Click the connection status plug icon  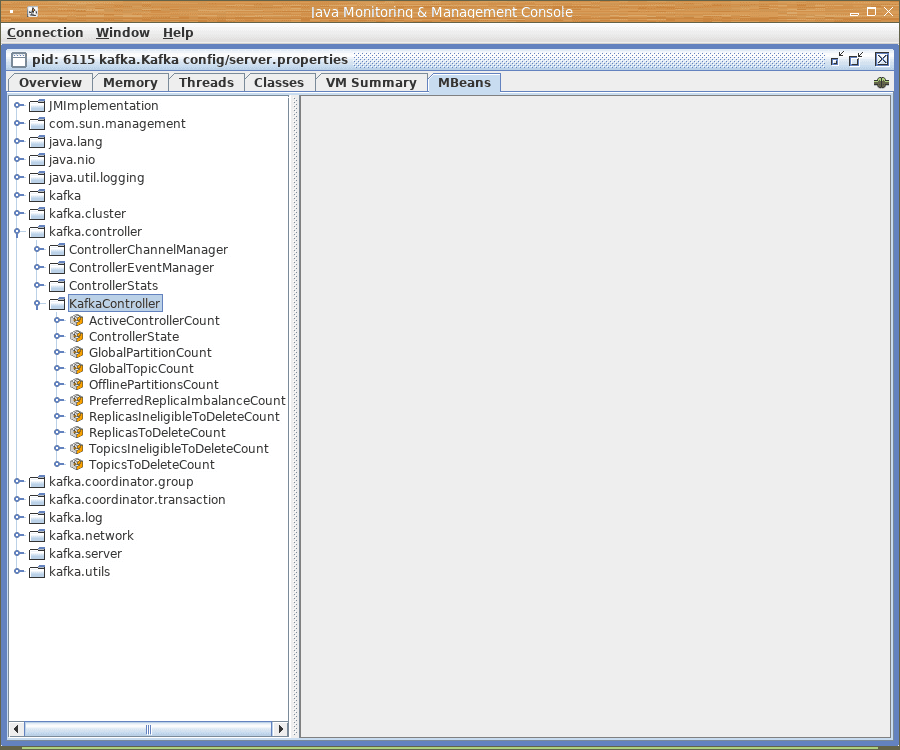click(881, 83)
